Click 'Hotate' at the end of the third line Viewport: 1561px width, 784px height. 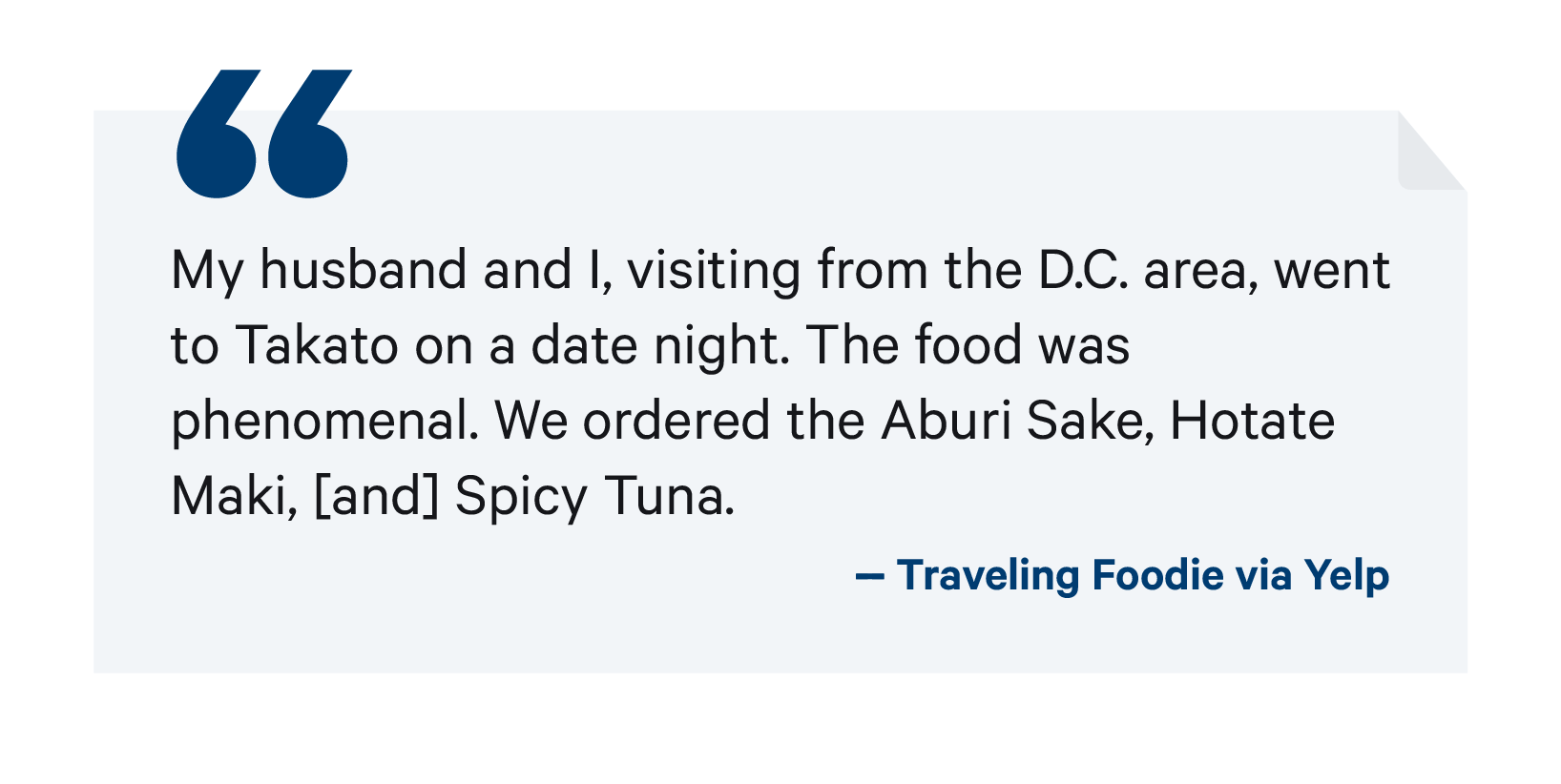(1252, 421)
